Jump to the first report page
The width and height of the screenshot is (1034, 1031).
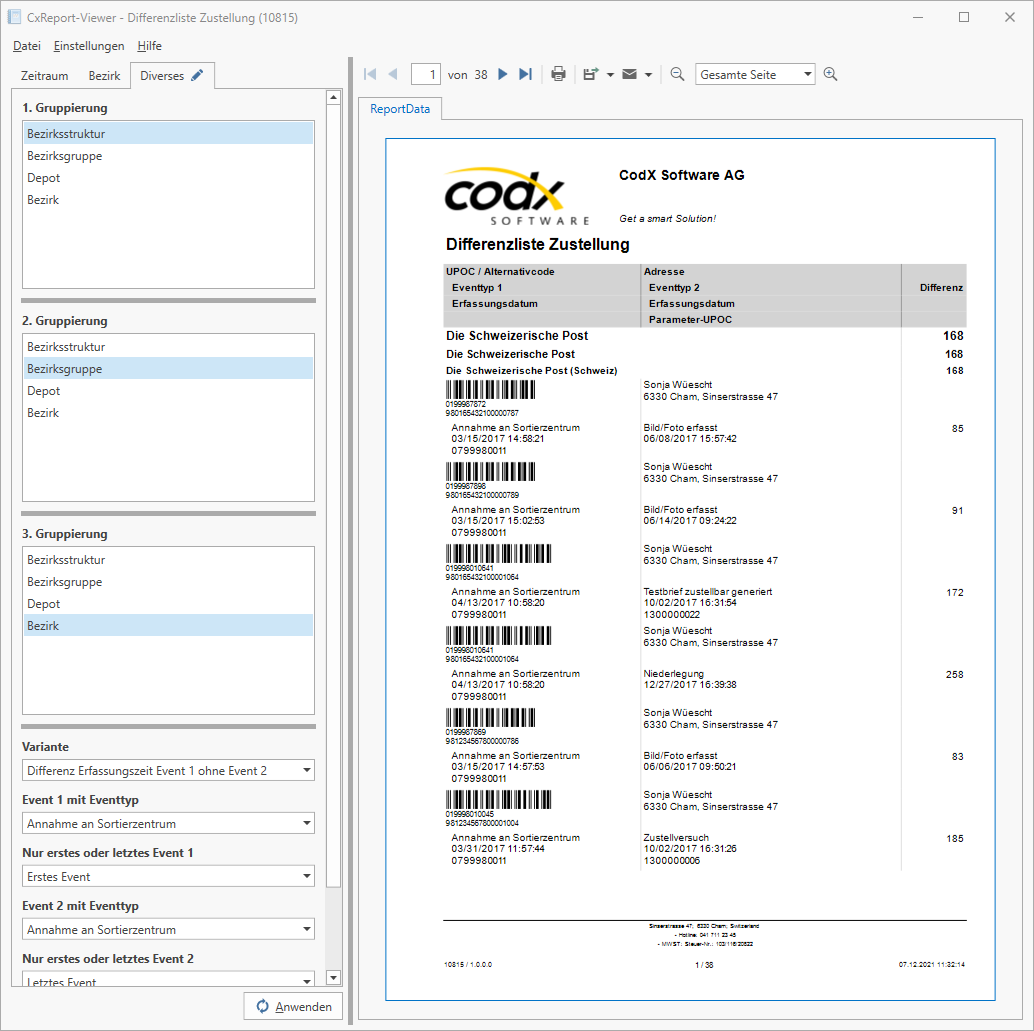369,73
